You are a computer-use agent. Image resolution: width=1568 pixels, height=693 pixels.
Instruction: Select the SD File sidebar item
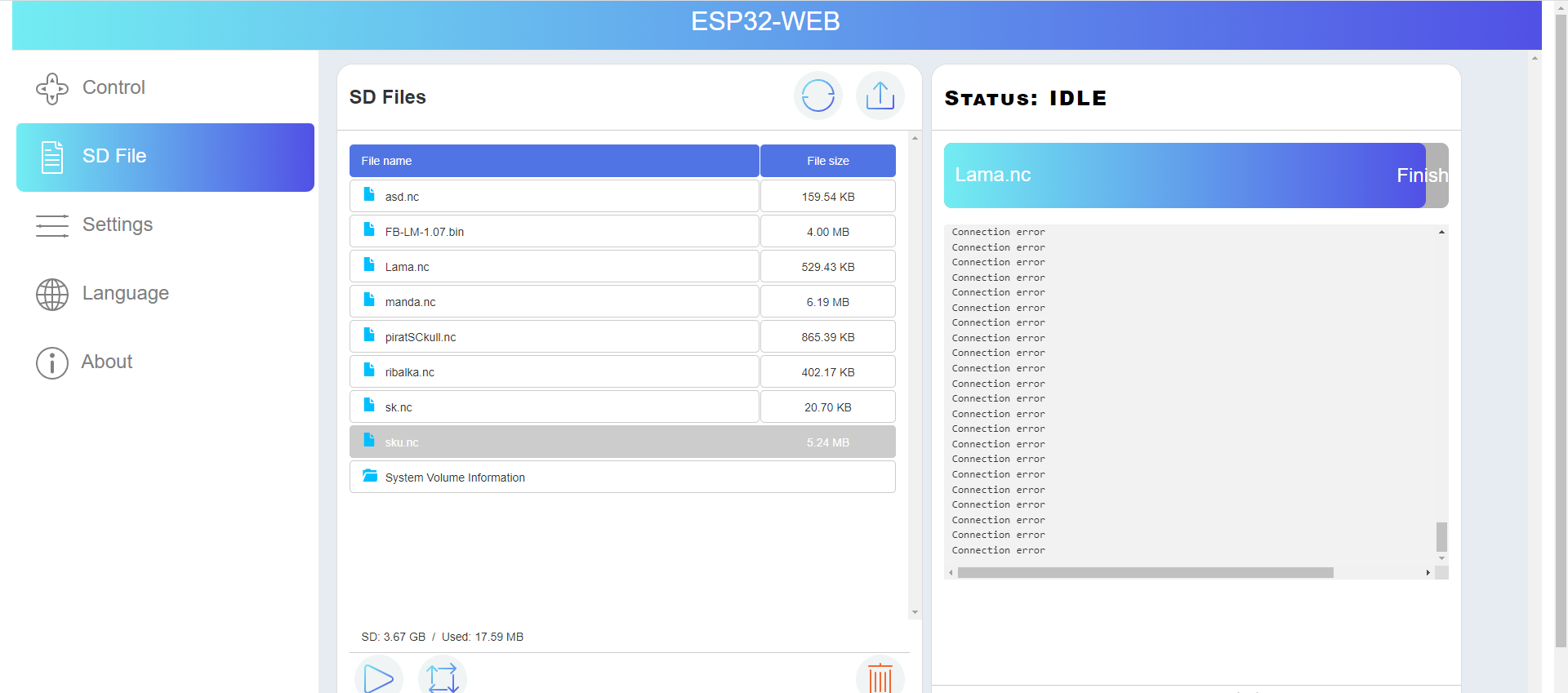(x=165, y=158)
